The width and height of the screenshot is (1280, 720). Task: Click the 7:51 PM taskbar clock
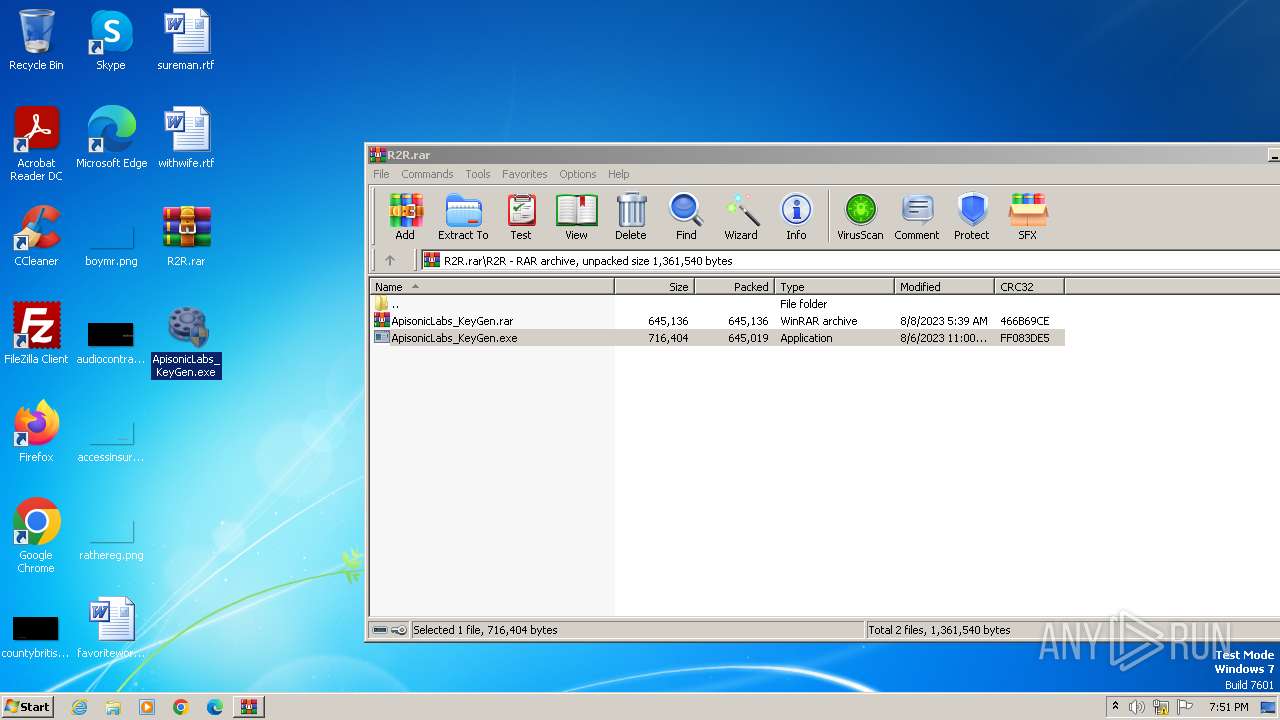click(1228, 707)
